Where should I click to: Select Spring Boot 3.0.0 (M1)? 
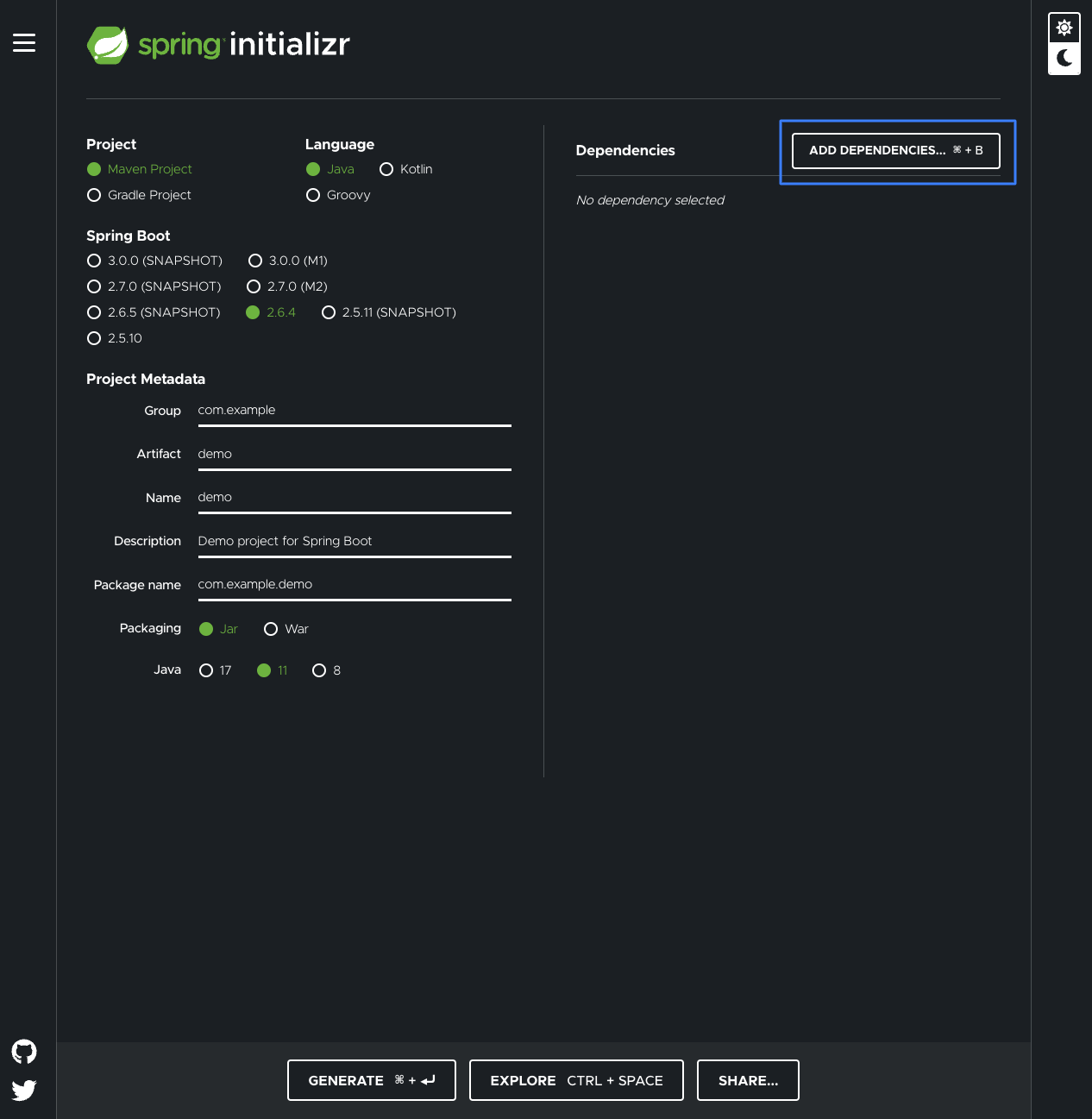(x=288, y=261)
